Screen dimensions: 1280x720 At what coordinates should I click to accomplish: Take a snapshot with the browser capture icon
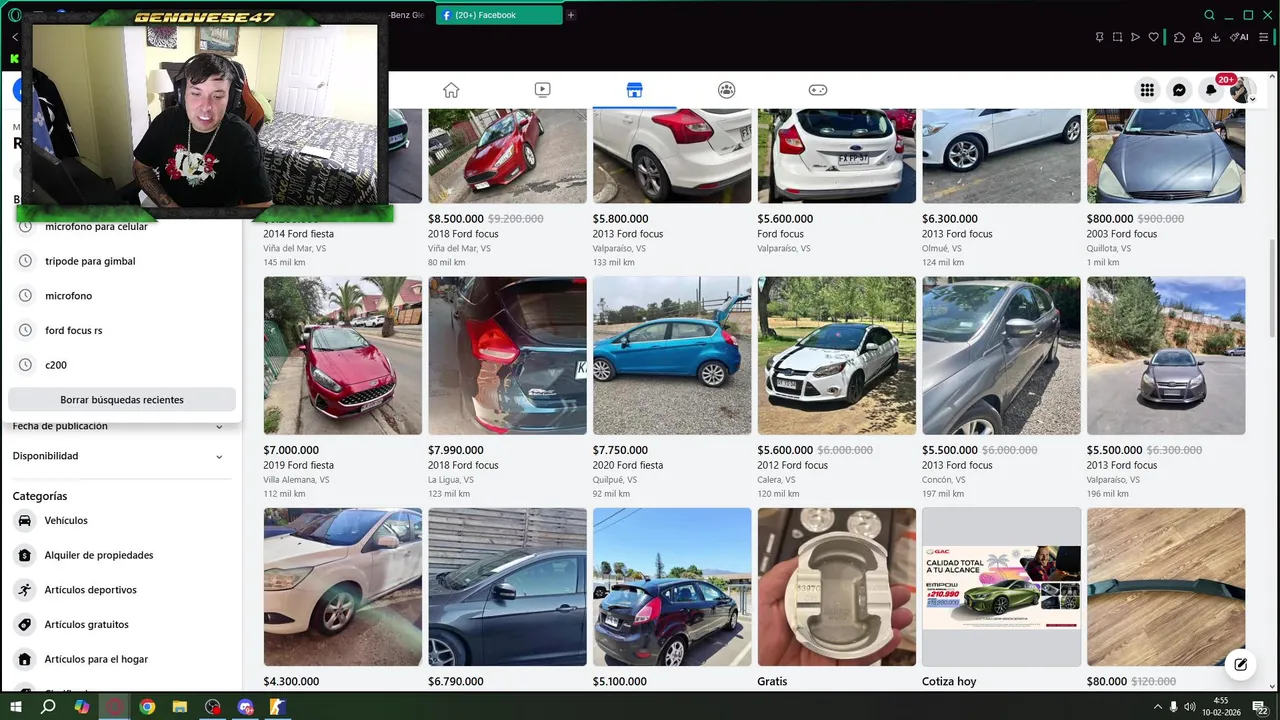1117,37
